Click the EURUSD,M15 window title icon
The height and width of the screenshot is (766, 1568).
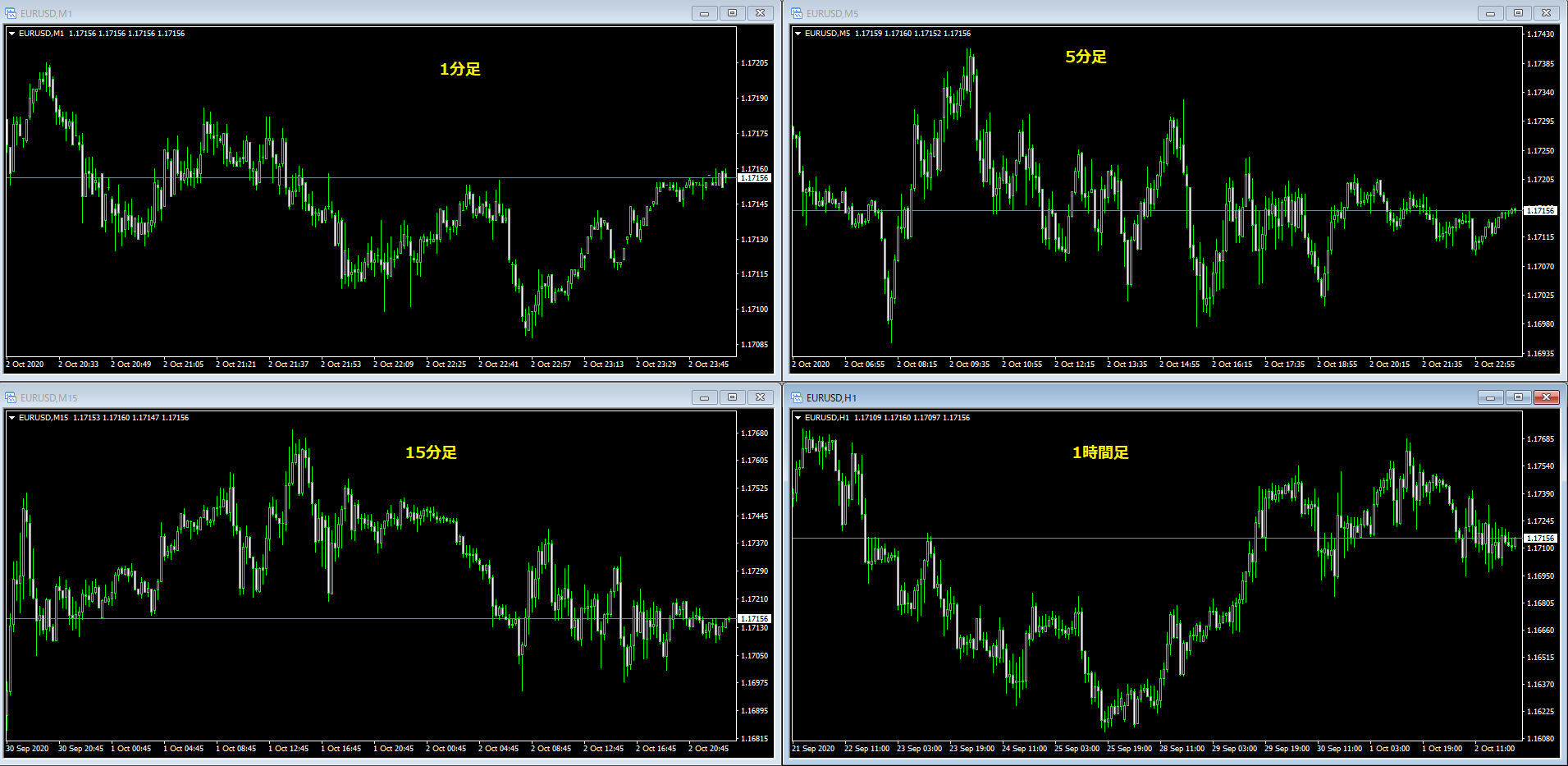(x=11, y=397)
